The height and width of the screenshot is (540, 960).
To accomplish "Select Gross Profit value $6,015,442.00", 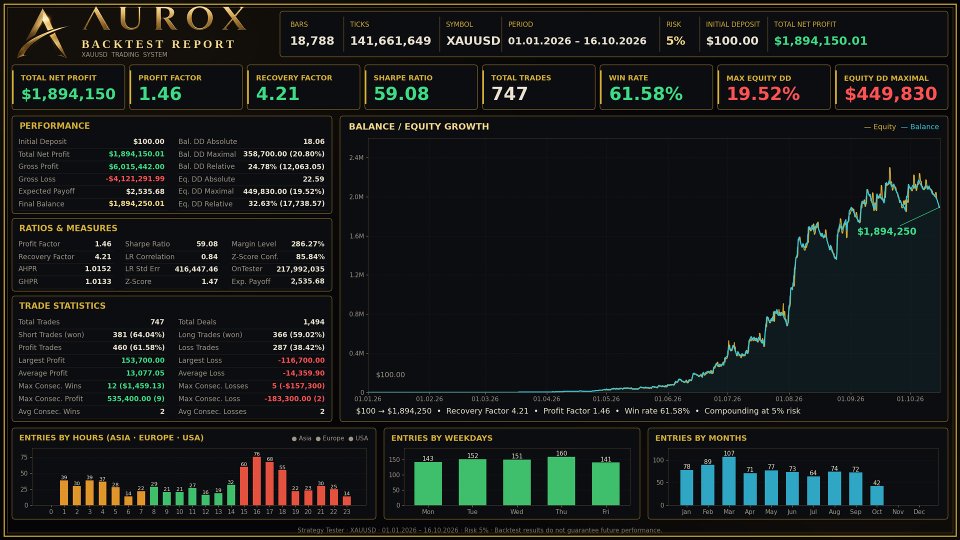I will pyautogui.click(x=137, y=167).
